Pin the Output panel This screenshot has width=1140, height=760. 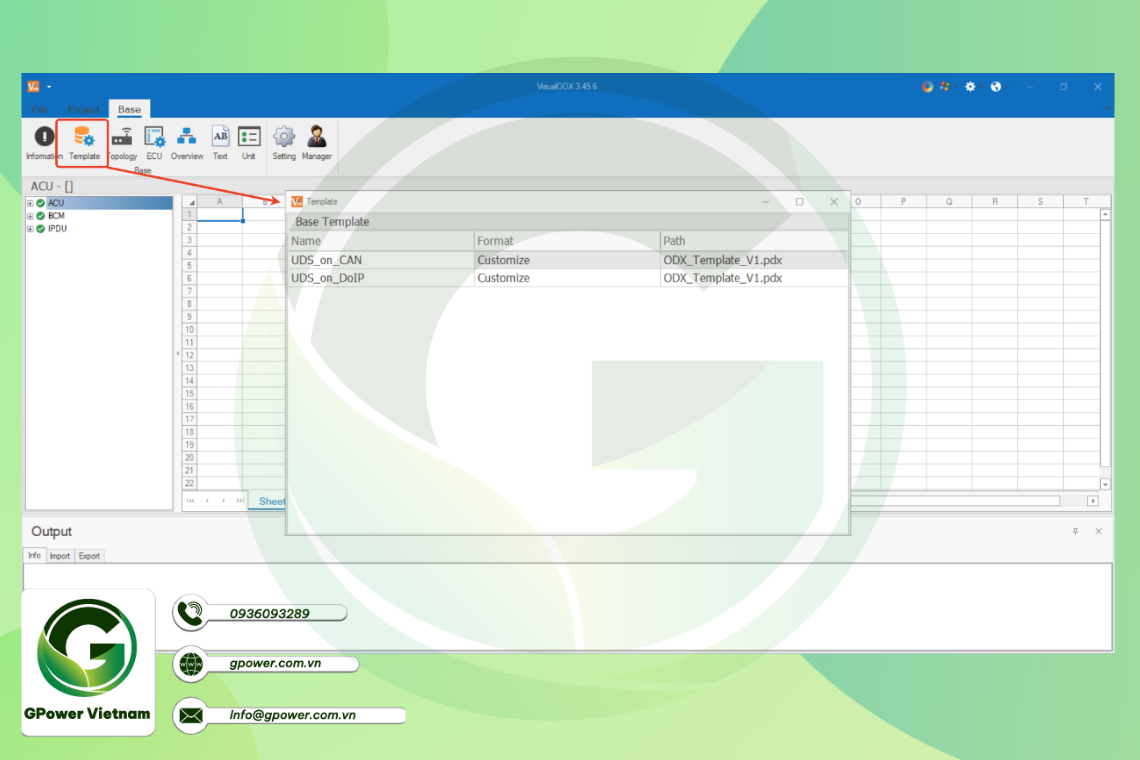(x=1075, y=532)
